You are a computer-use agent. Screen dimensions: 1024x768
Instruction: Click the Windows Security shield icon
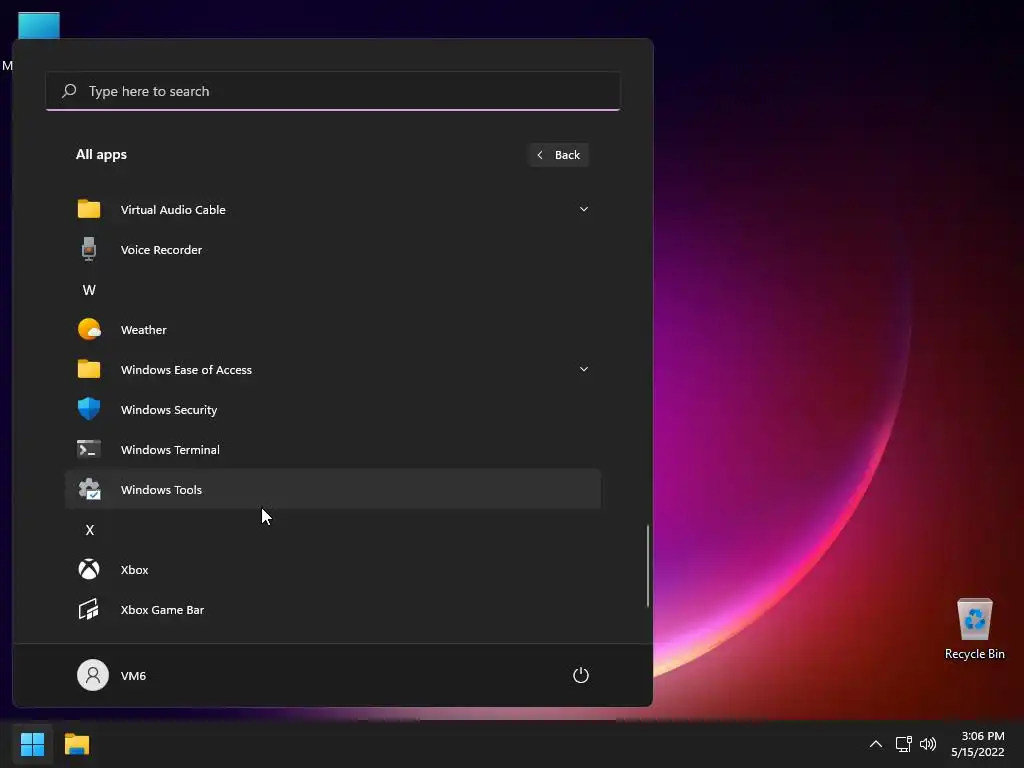click(89, 409)
